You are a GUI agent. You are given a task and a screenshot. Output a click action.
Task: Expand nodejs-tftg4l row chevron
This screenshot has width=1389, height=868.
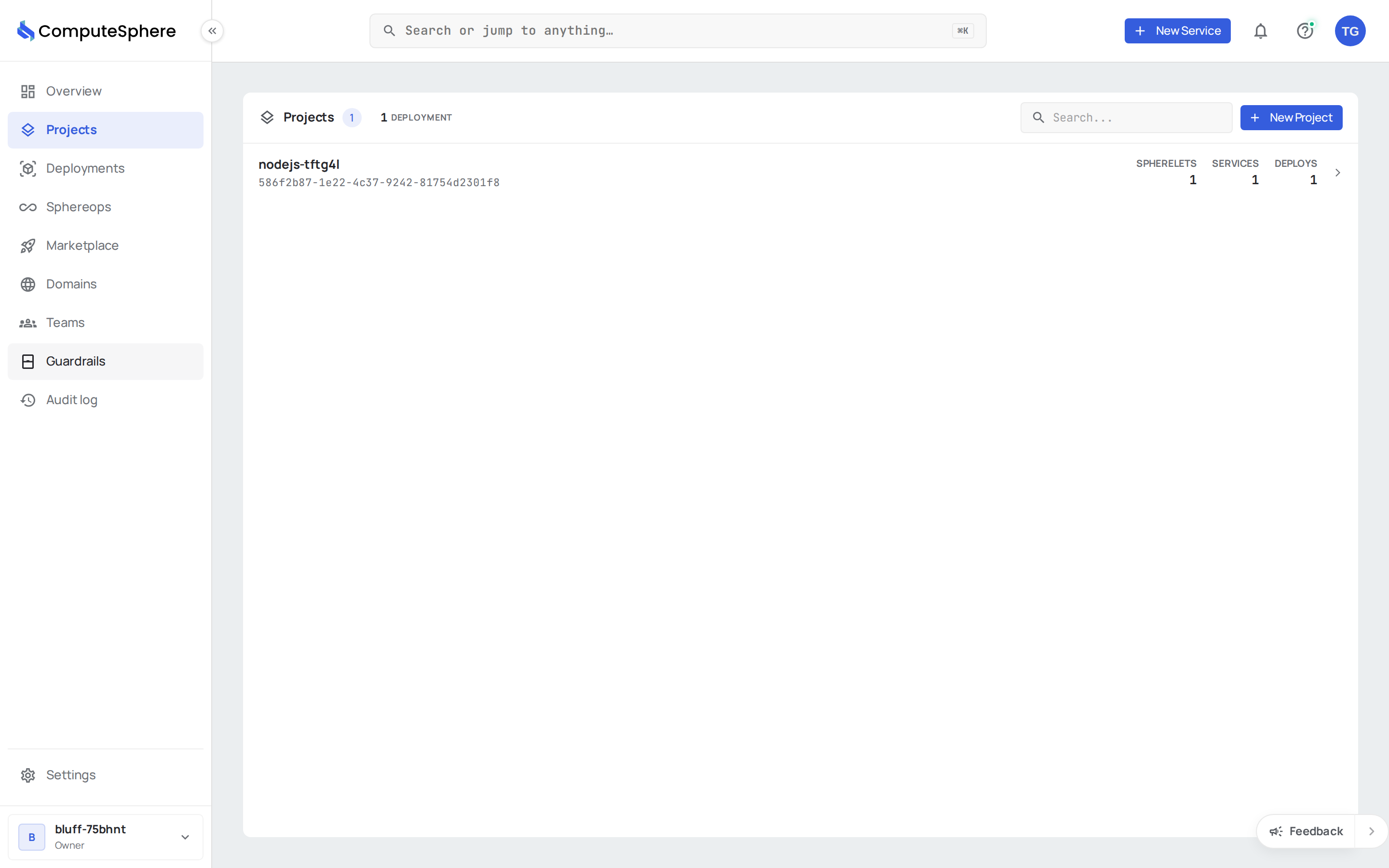pyautogui.click(x=1337, y=173)
